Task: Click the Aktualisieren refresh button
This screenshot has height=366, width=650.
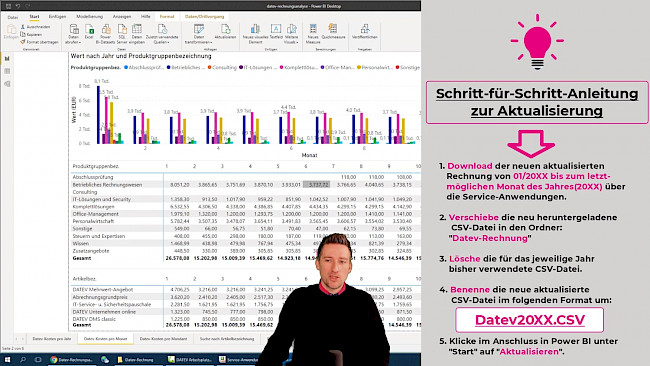Action: (x=225, y=32)
